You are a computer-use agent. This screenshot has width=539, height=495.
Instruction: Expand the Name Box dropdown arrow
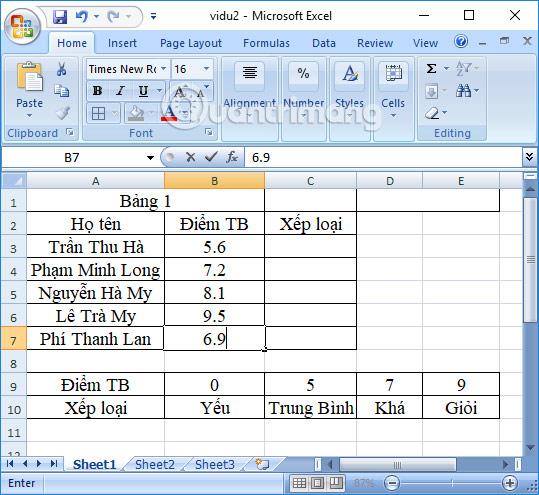(150, 157)
